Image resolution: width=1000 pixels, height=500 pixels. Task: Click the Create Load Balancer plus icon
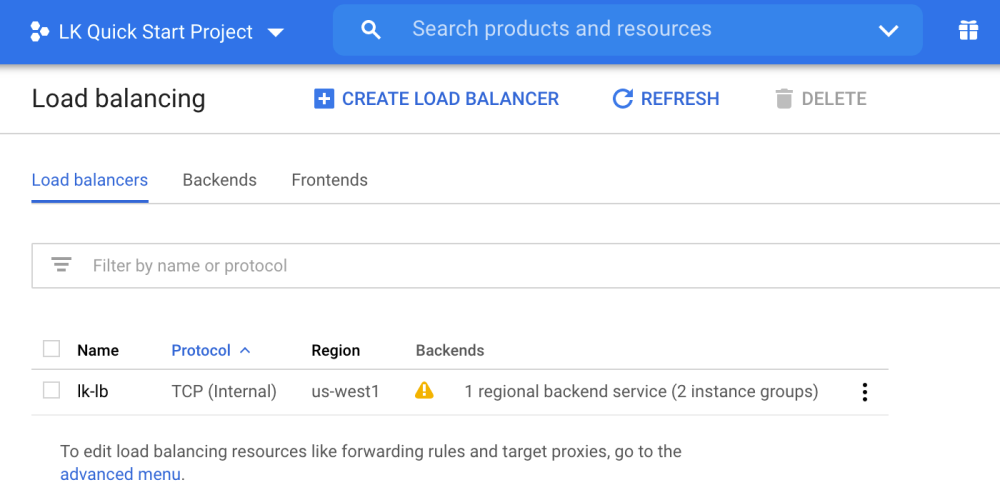(324, 99)
